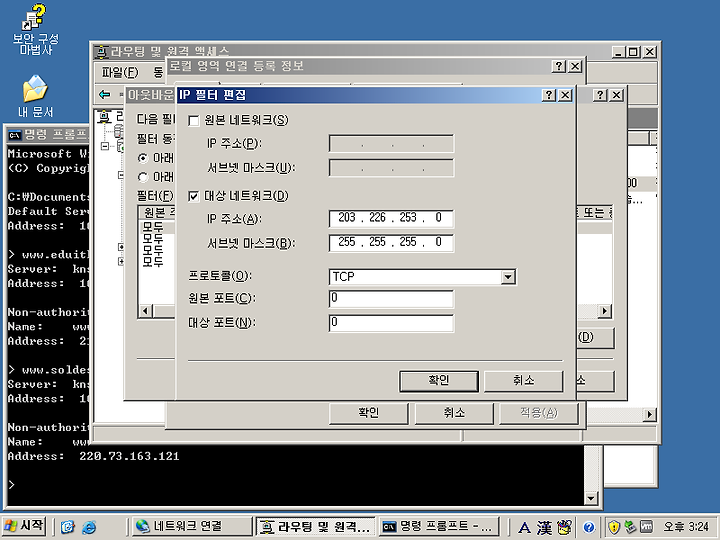Screen dimensions: 720x540
Task: Click the language bar A input mode icon
Action: 524,527
